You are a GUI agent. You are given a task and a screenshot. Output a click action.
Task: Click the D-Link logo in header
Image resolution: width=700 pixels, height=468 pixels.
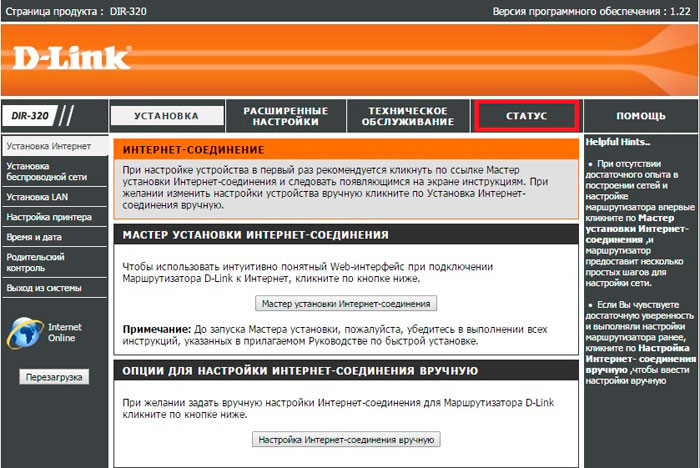(x=72, y=58)
